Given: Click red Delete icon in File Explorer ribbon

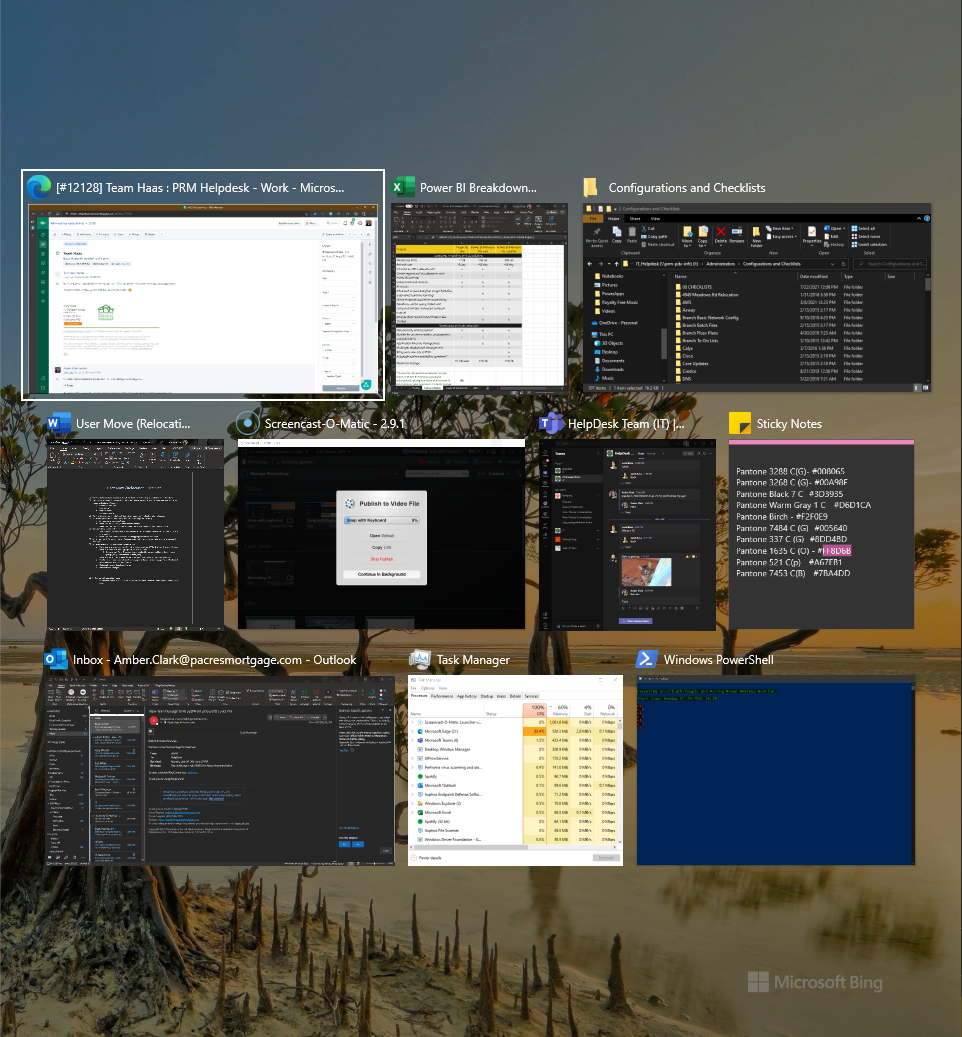Looking at the screenshot, I should (x=721, y=233).
